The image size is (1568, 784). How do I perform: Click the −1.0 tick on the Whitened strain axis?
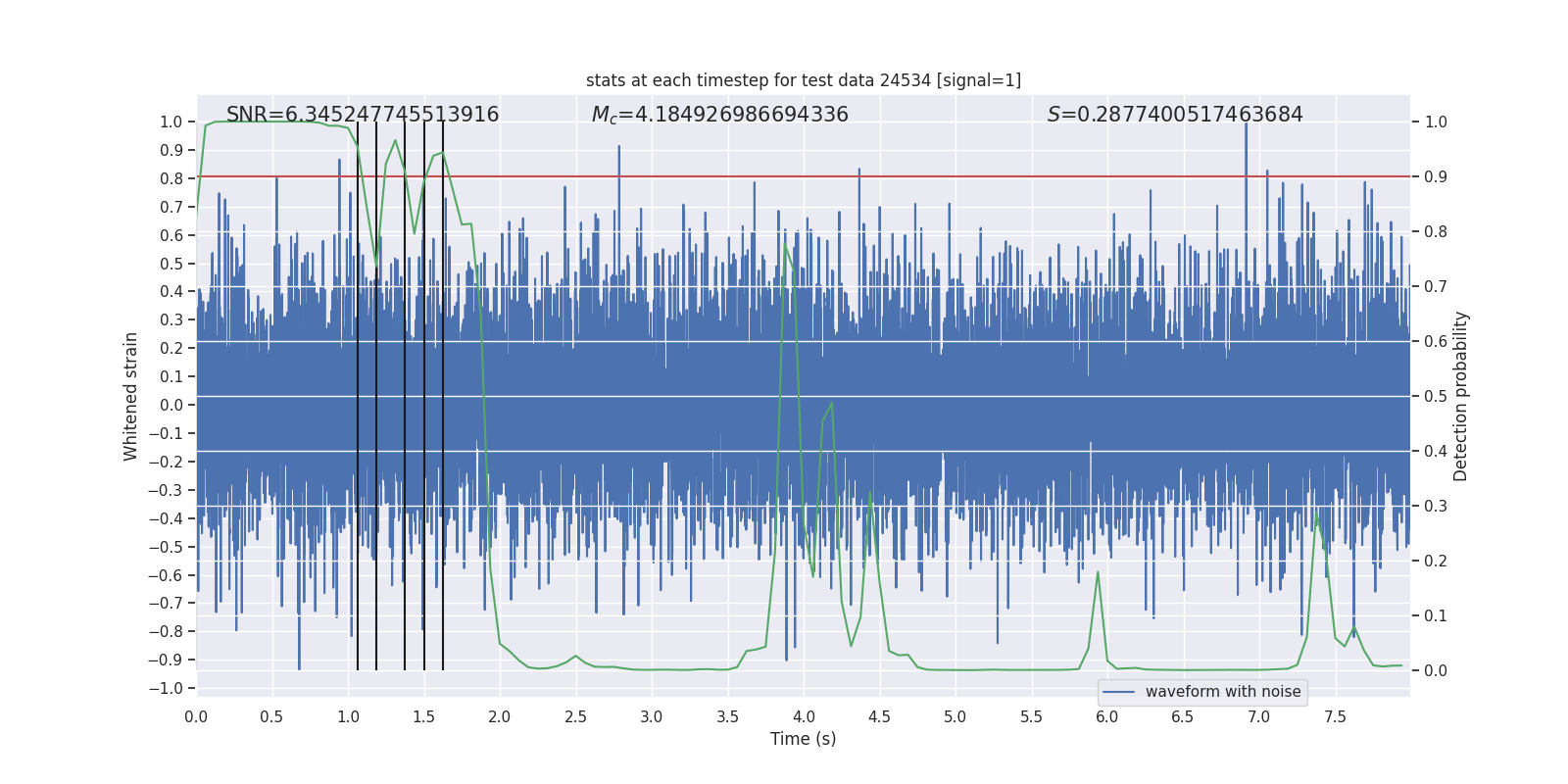tap(166, 688)
